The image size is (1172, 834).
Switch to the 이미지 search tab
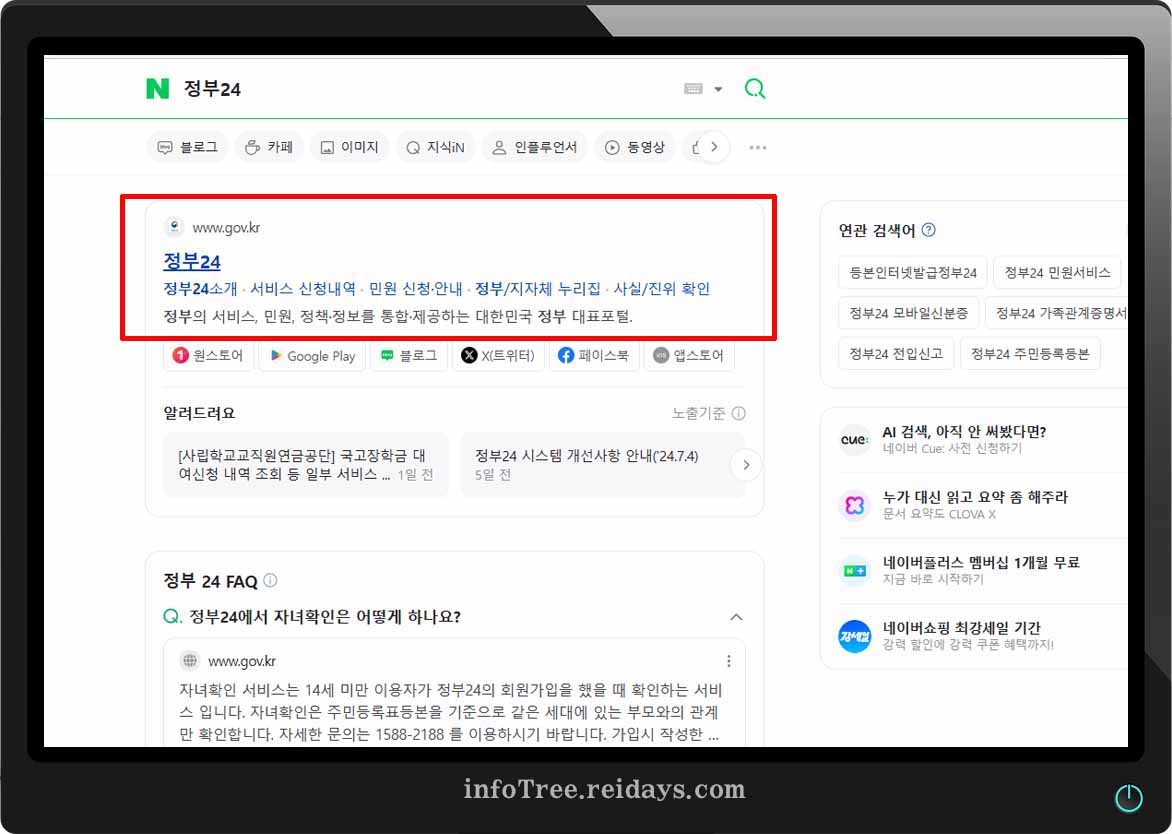click(x=348, y=147)
